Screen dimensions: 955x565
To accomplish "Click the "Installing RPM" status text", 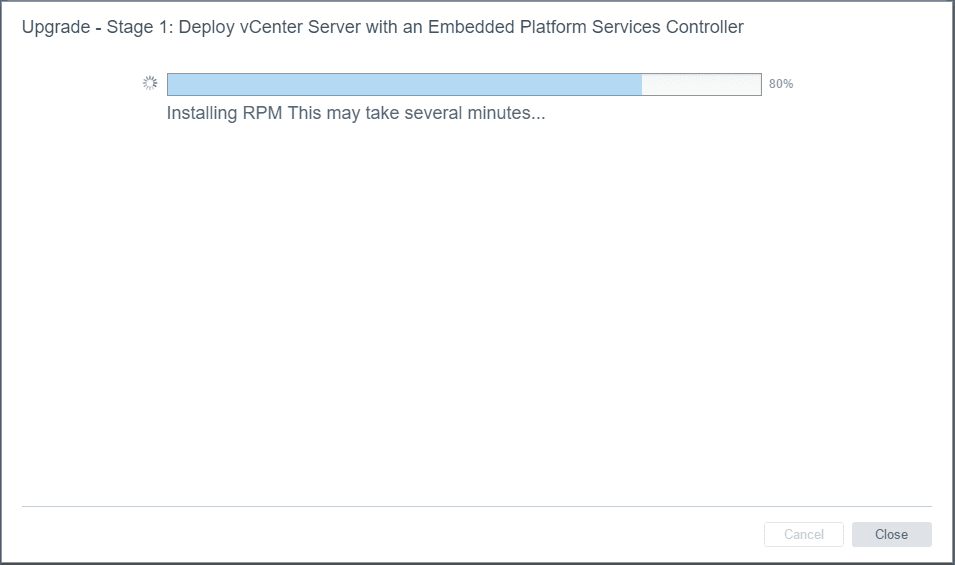I will point(225,113).
